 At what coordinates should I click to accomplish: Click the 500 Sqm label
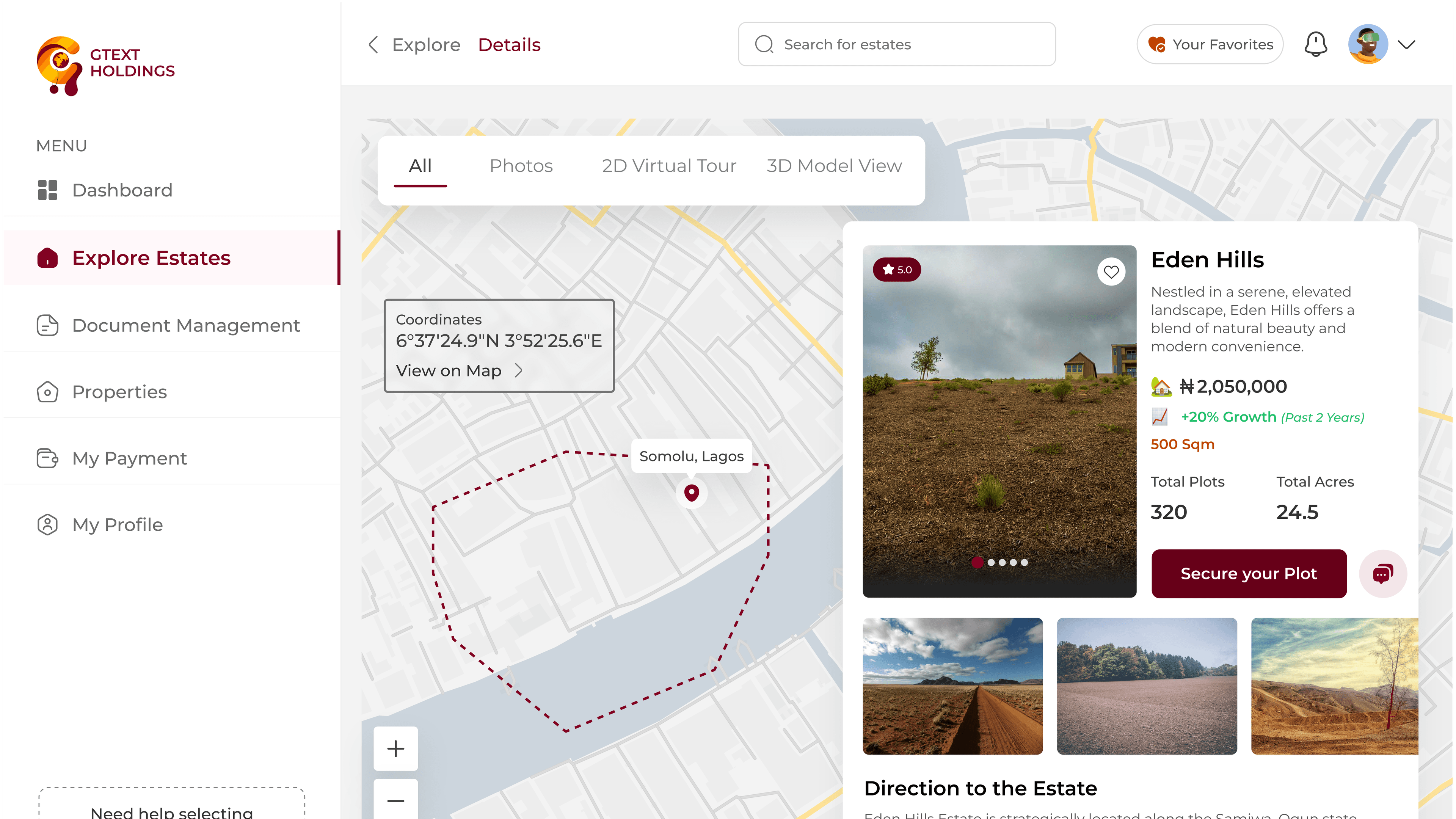(x=1183, y=444)
